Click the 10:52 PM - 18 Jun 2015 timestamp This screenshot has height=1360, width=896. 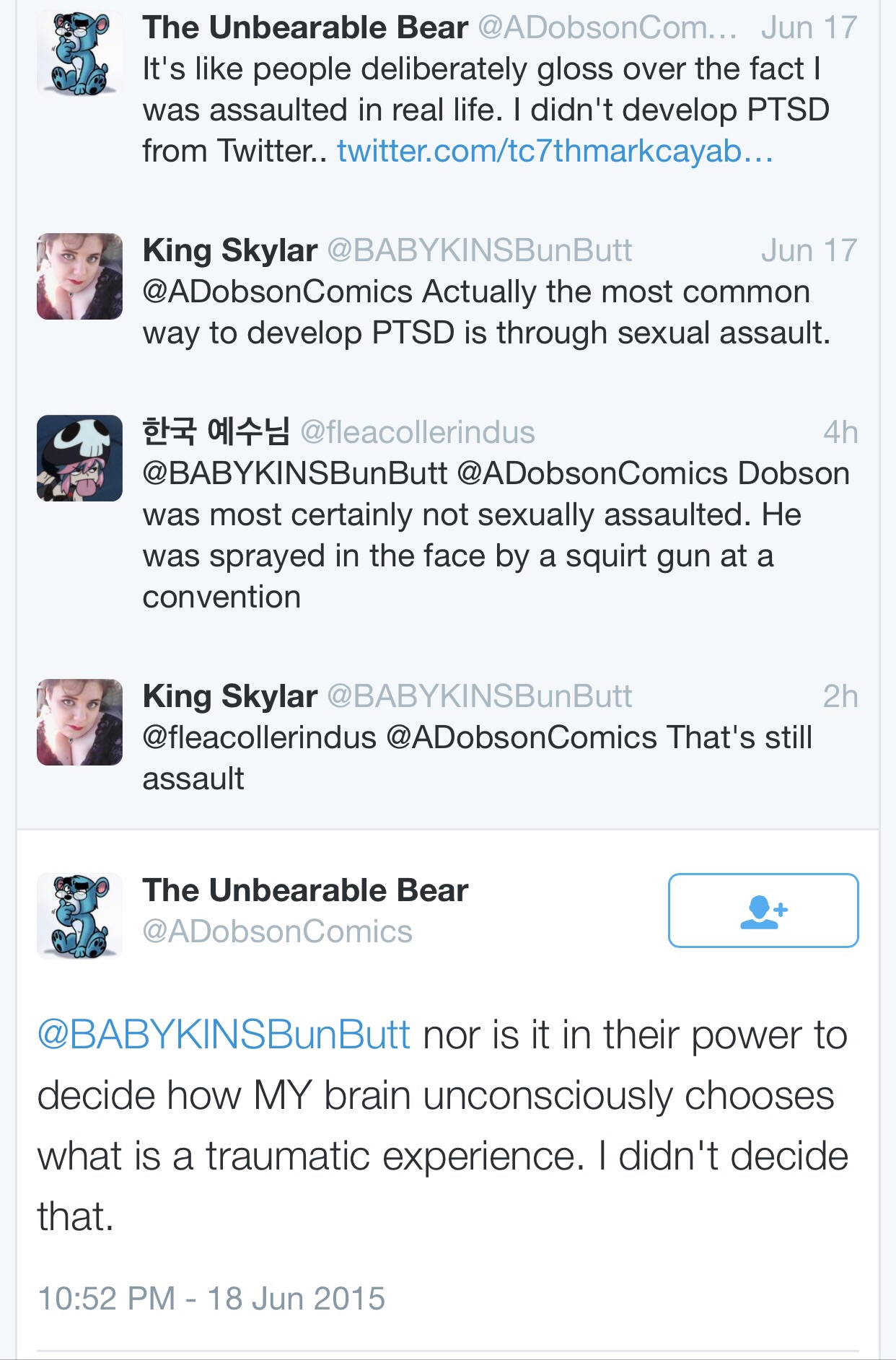coord(211,1298)
